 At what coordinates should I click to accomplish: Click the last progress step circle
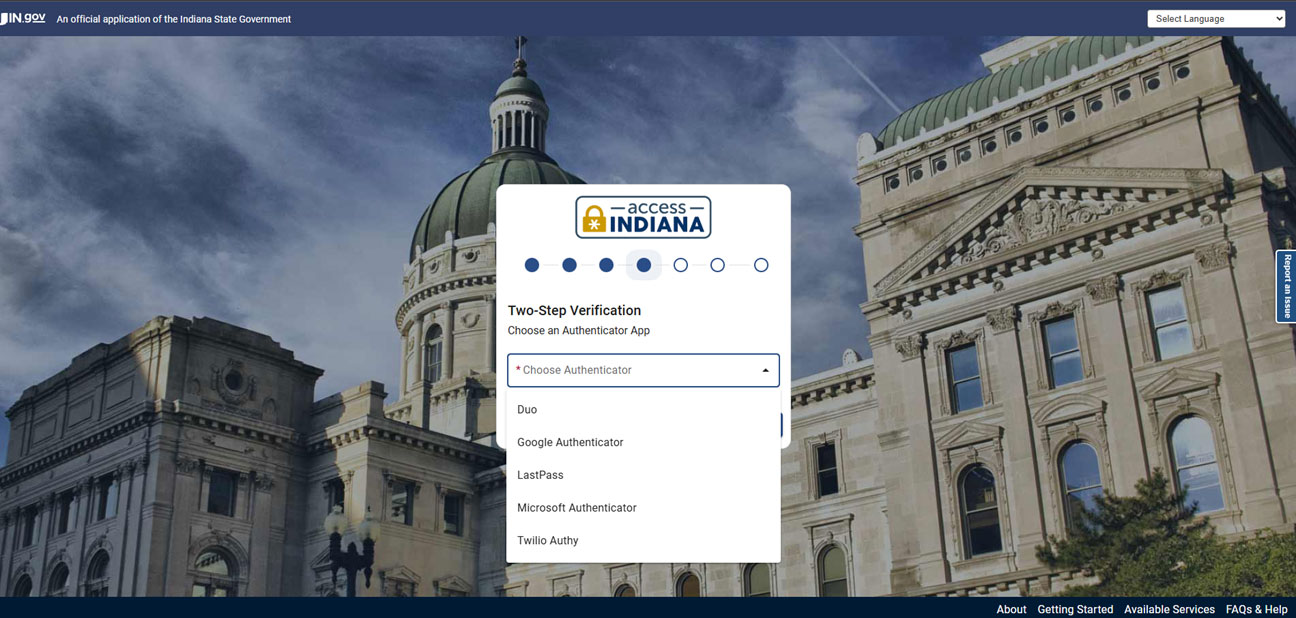coord(761,265)
